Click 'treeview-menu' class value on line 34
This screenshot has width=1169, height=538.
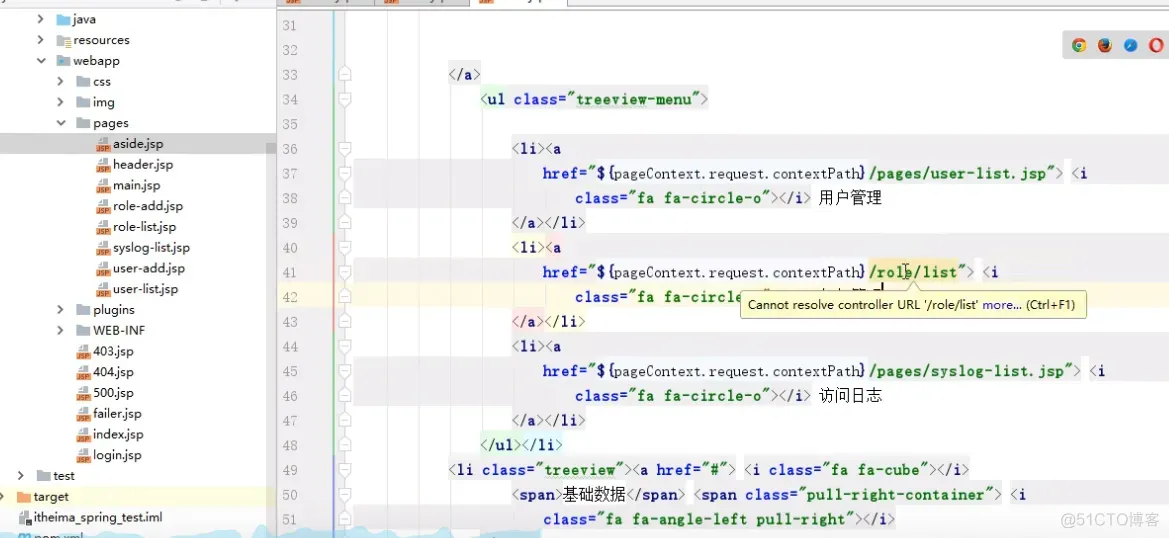coord(635,99)
